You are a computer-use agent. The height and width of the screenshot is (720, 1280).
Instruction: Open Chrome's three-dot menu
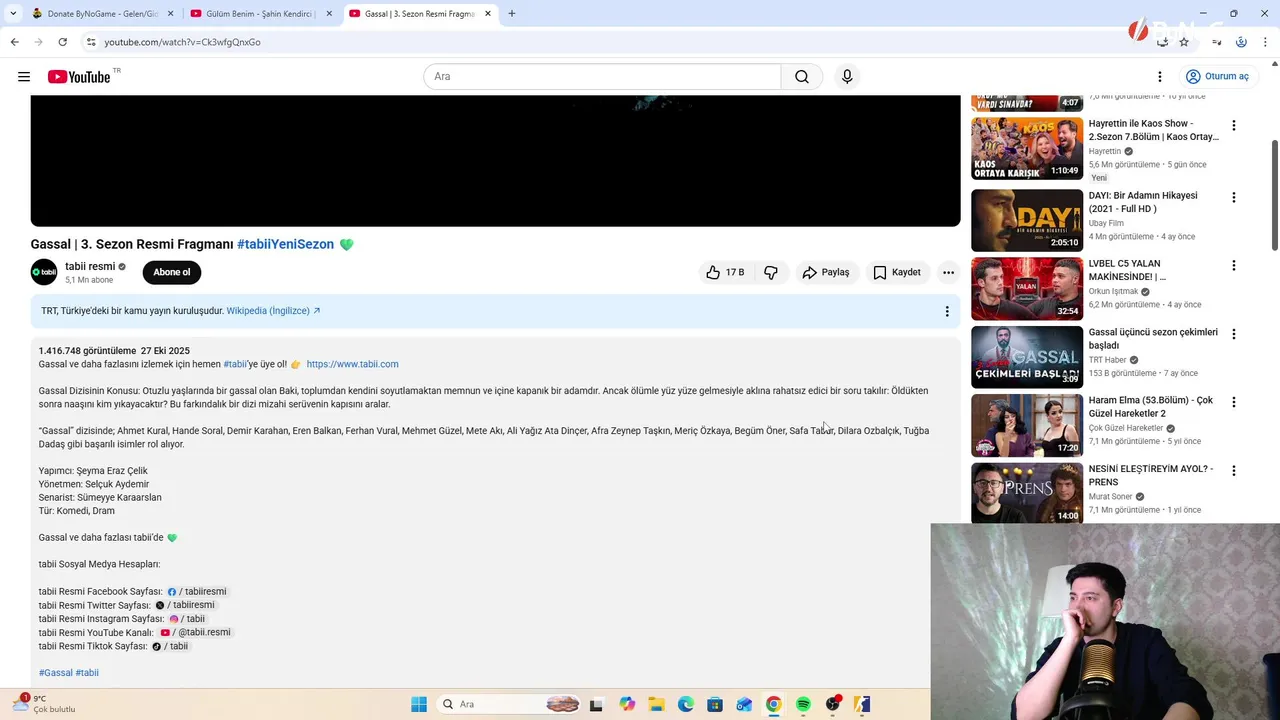coord(1266,42)
